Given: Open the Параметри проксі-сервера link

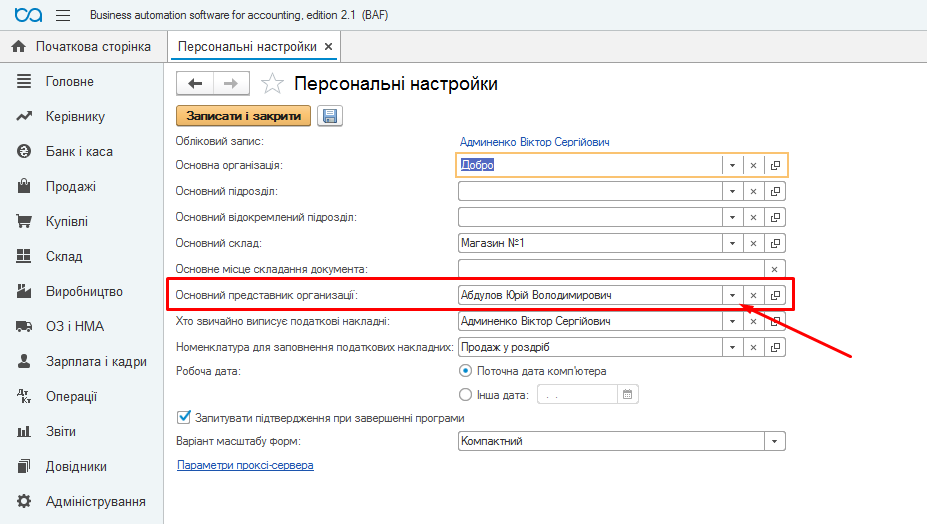Looking at the screenshot, I should pyautogui.click(x=245, y=465).
